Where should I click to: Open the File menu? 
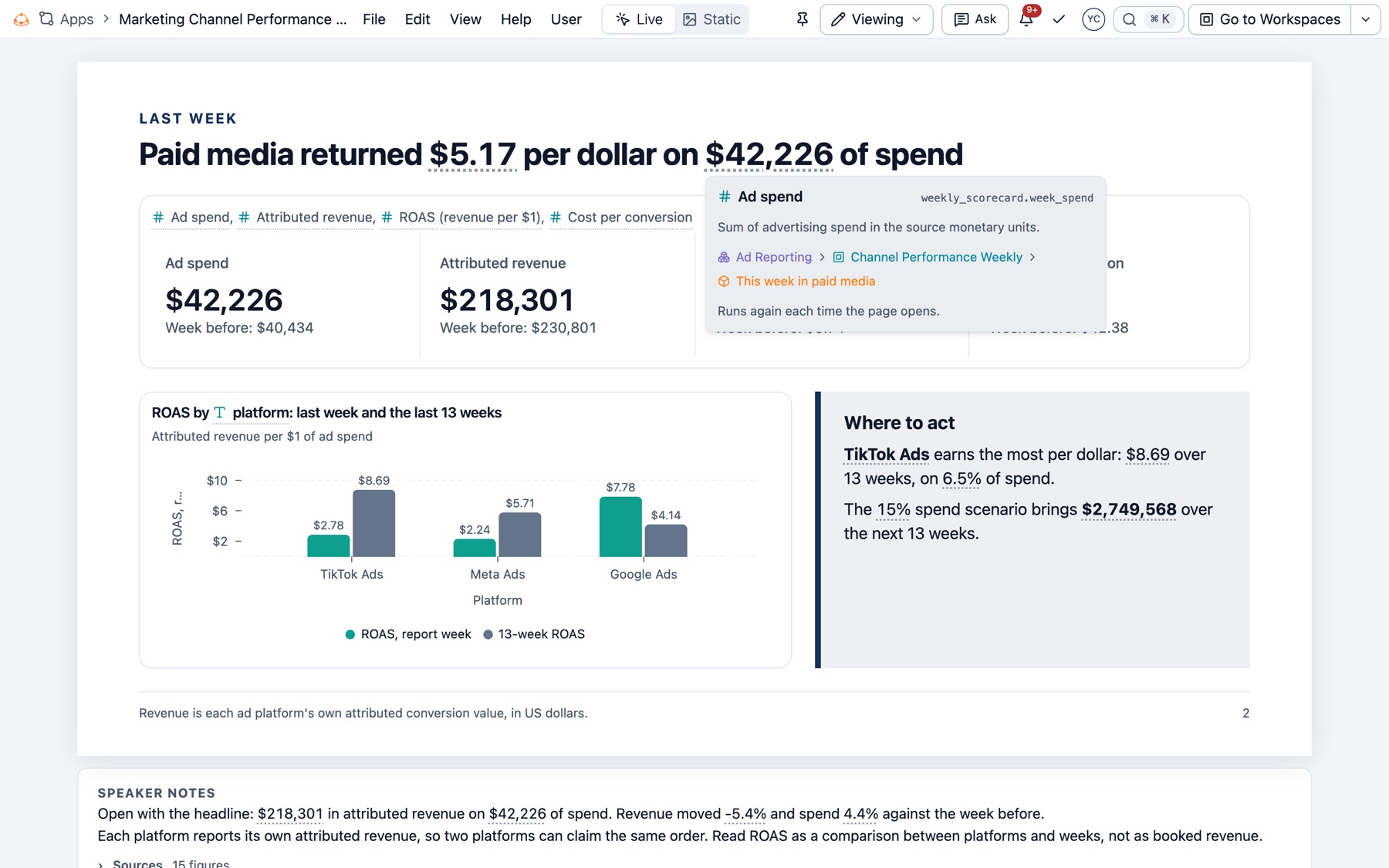point(374,19)
